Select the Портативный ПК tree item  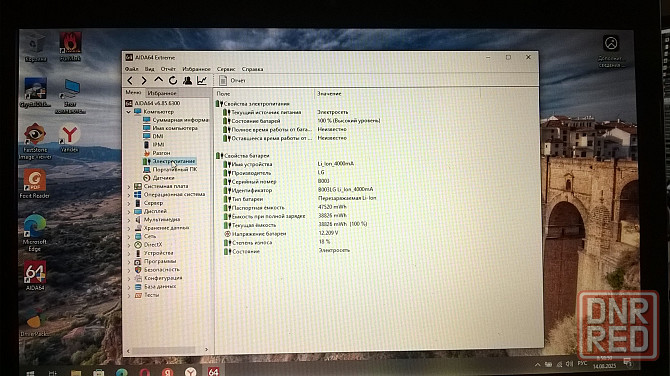coord(170,169)
